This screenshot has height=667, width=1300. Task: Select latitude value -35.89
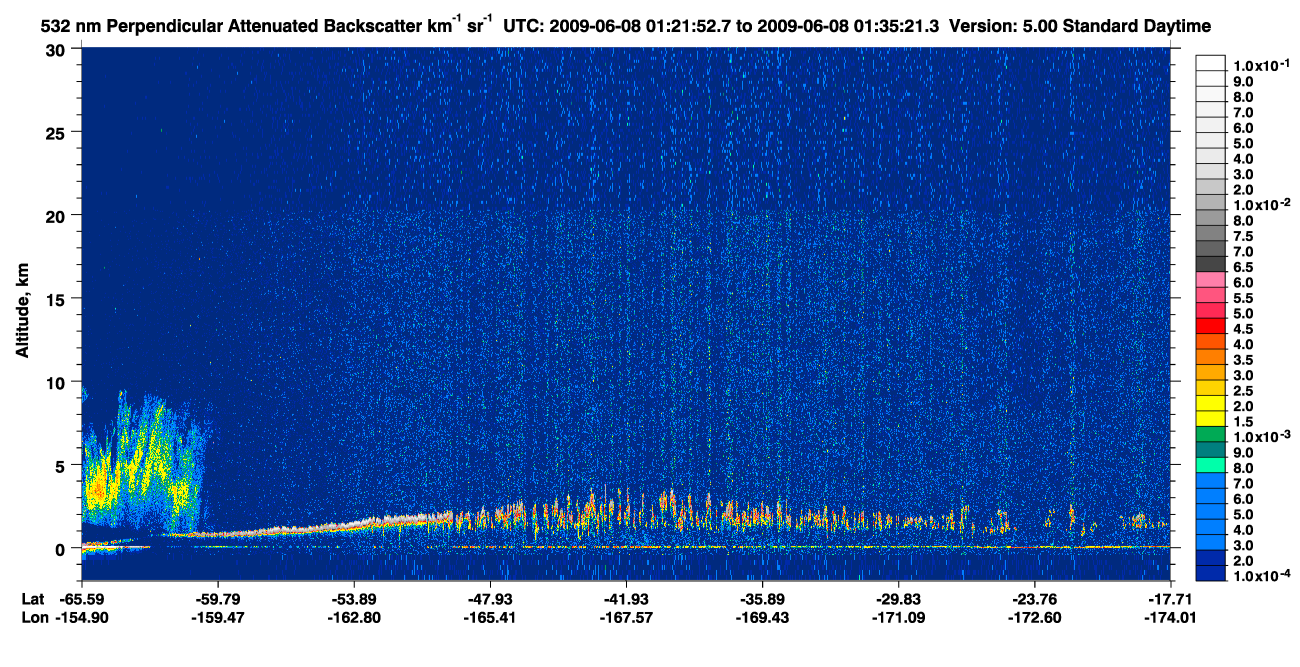[762, 598]
